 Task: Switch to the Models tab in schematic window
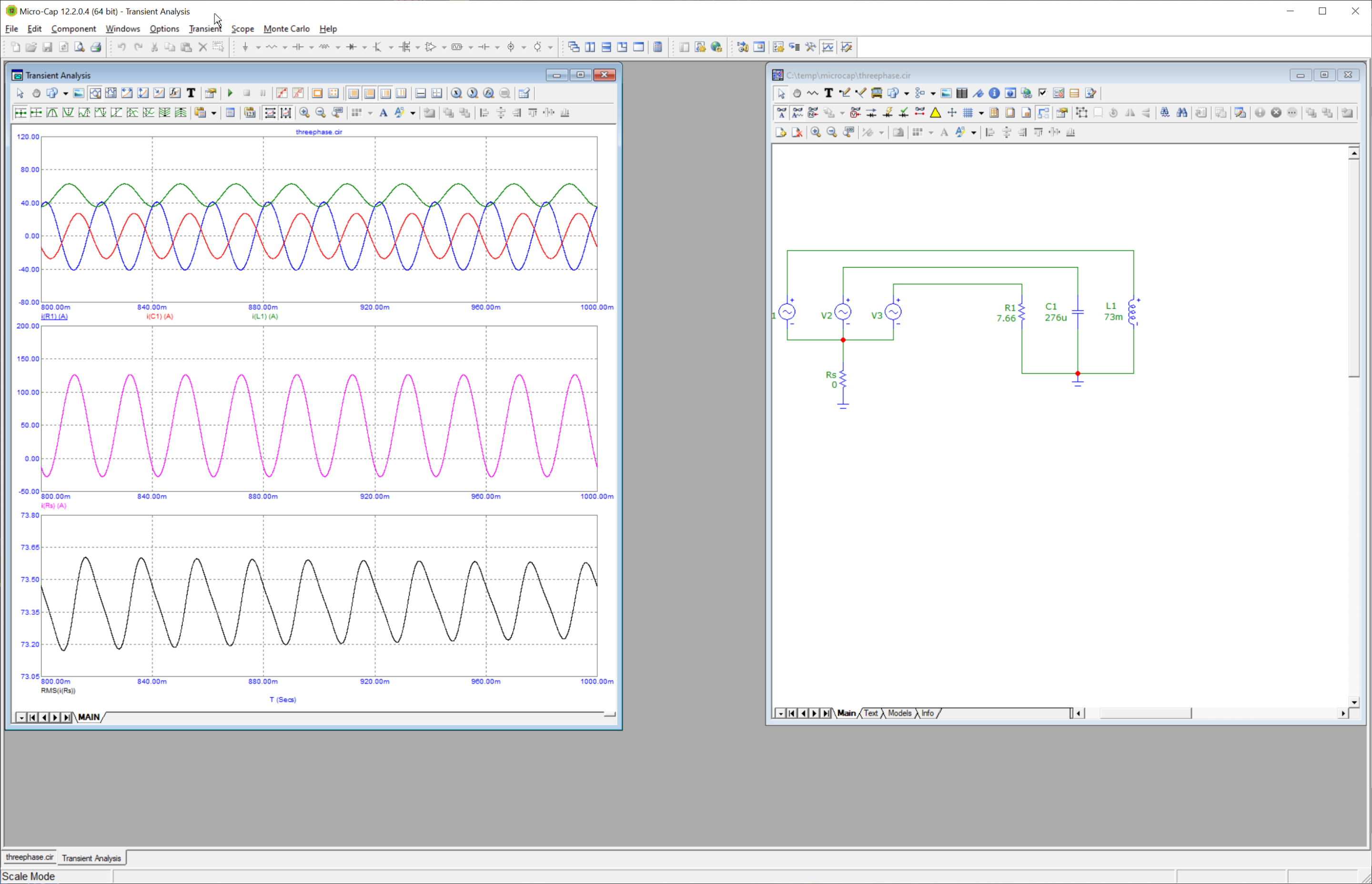899,713
